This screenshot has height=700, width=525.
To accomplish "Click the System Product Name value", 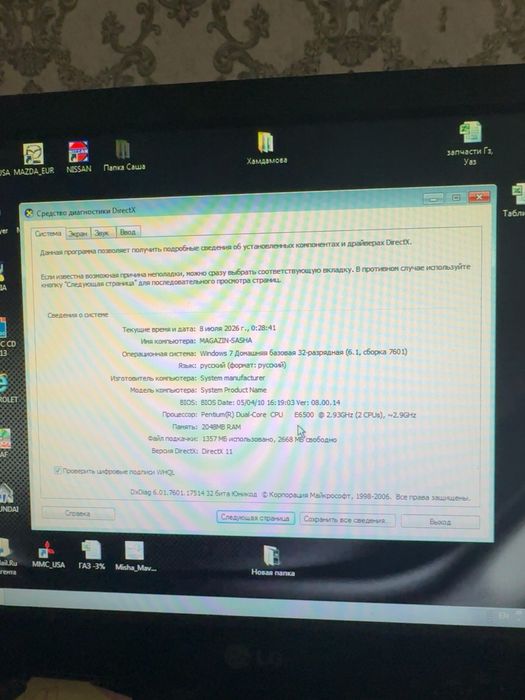I will tap(233, 390).
